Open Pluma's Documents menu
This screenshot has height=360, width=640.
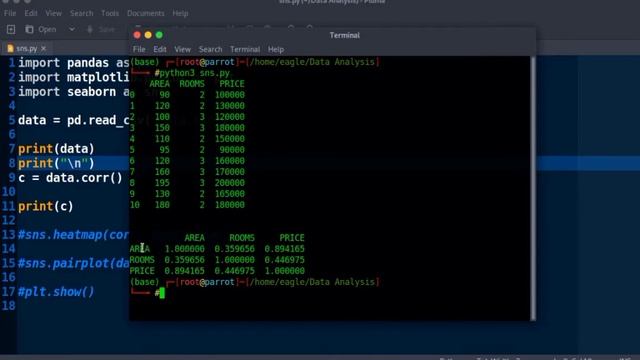[x=146, y=13]
